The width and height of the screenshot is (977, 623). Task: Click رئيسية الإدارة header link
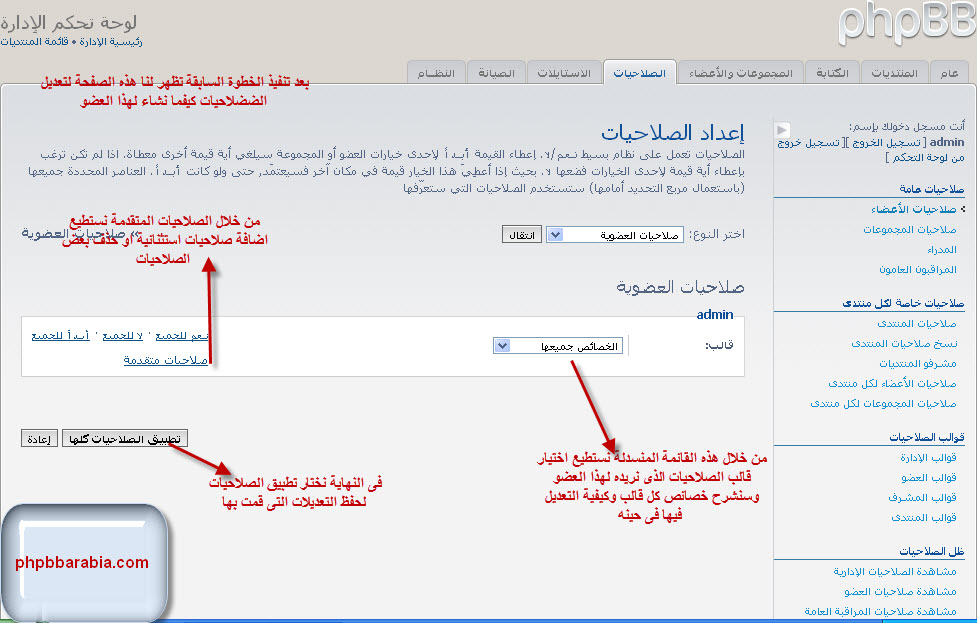(x=111, y=42)
